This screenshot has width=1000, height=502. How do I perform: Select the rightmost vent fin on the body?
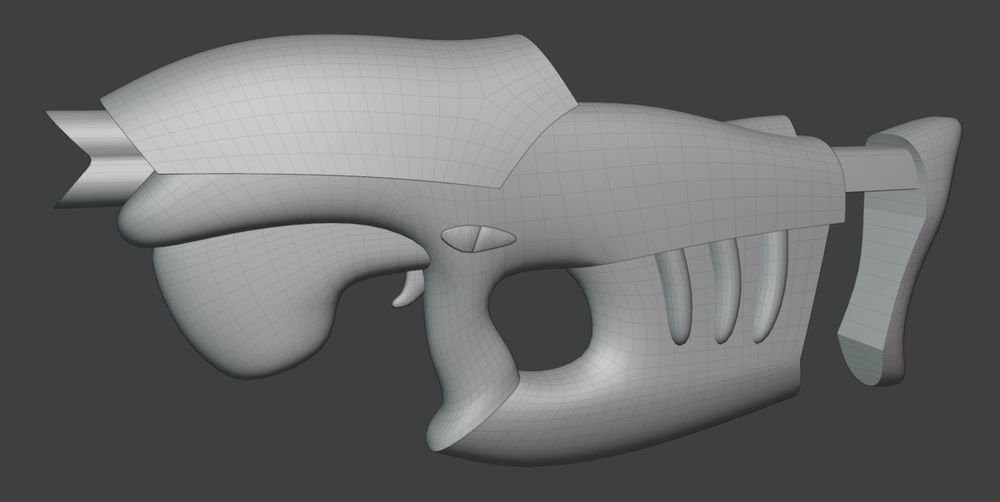tap(772, 286)
